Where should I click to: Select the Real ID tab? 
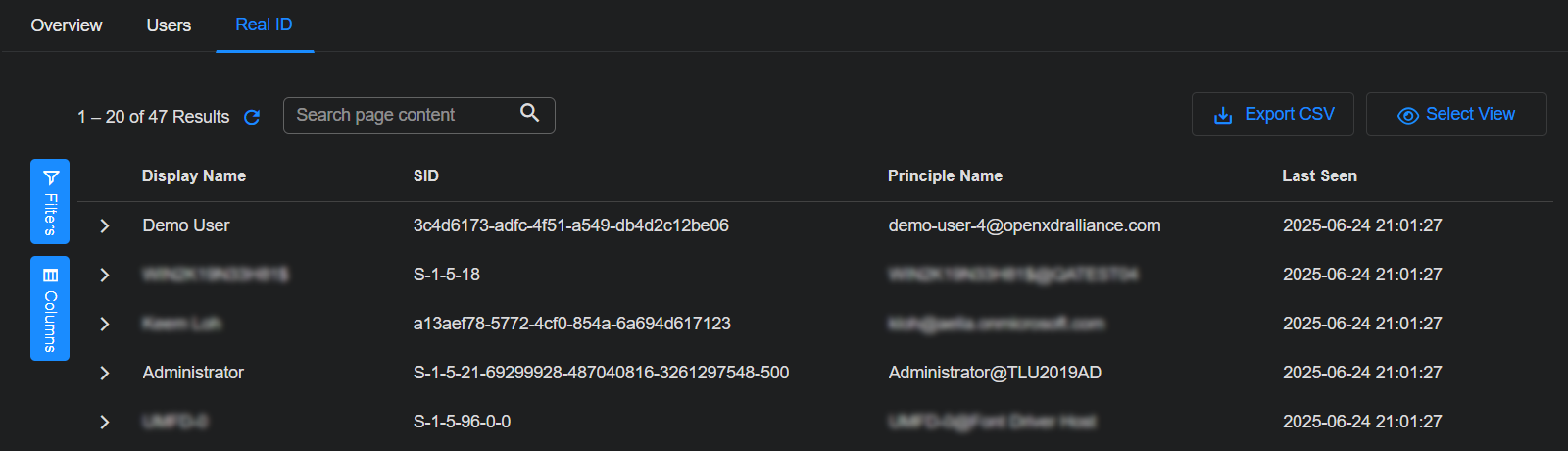coord(264,25)
